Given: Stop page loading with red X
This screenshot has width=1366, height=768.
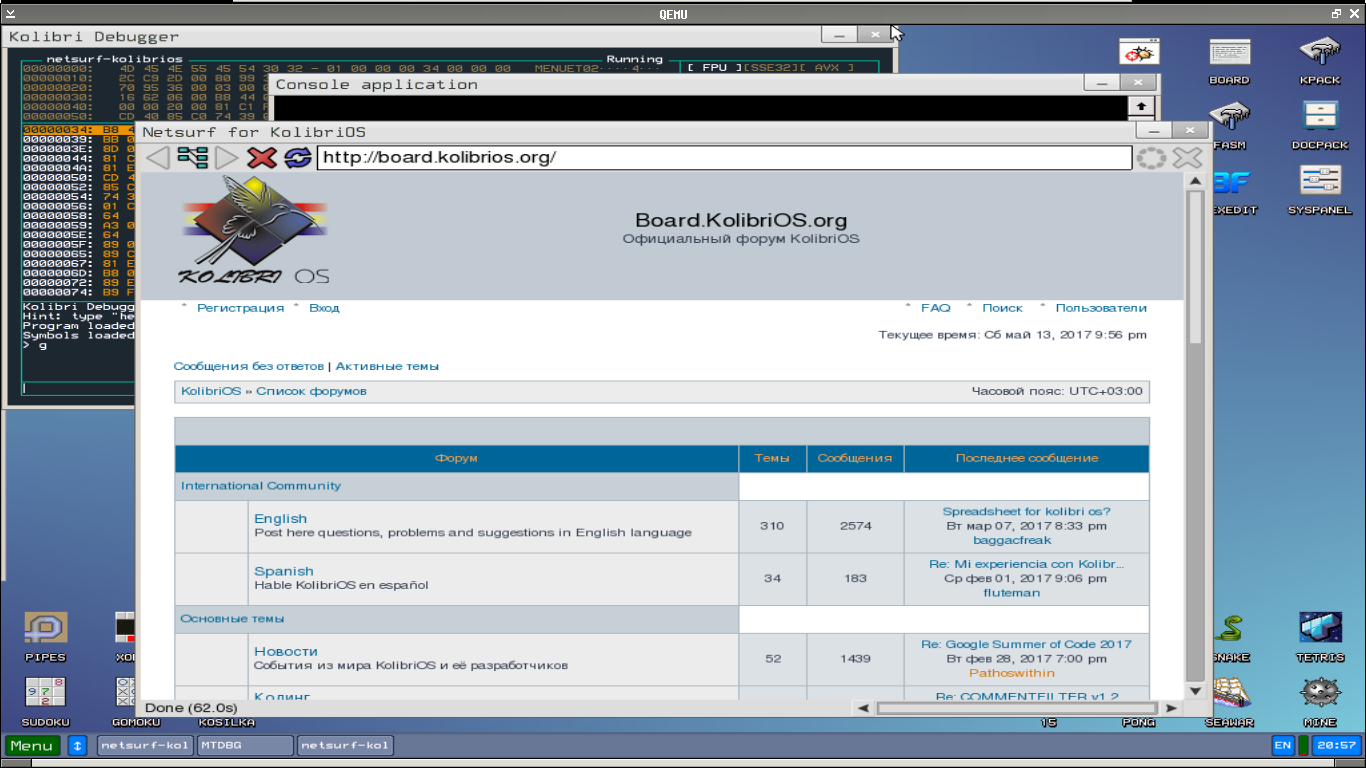Looking at the screenshot, I should pos(262,158).
